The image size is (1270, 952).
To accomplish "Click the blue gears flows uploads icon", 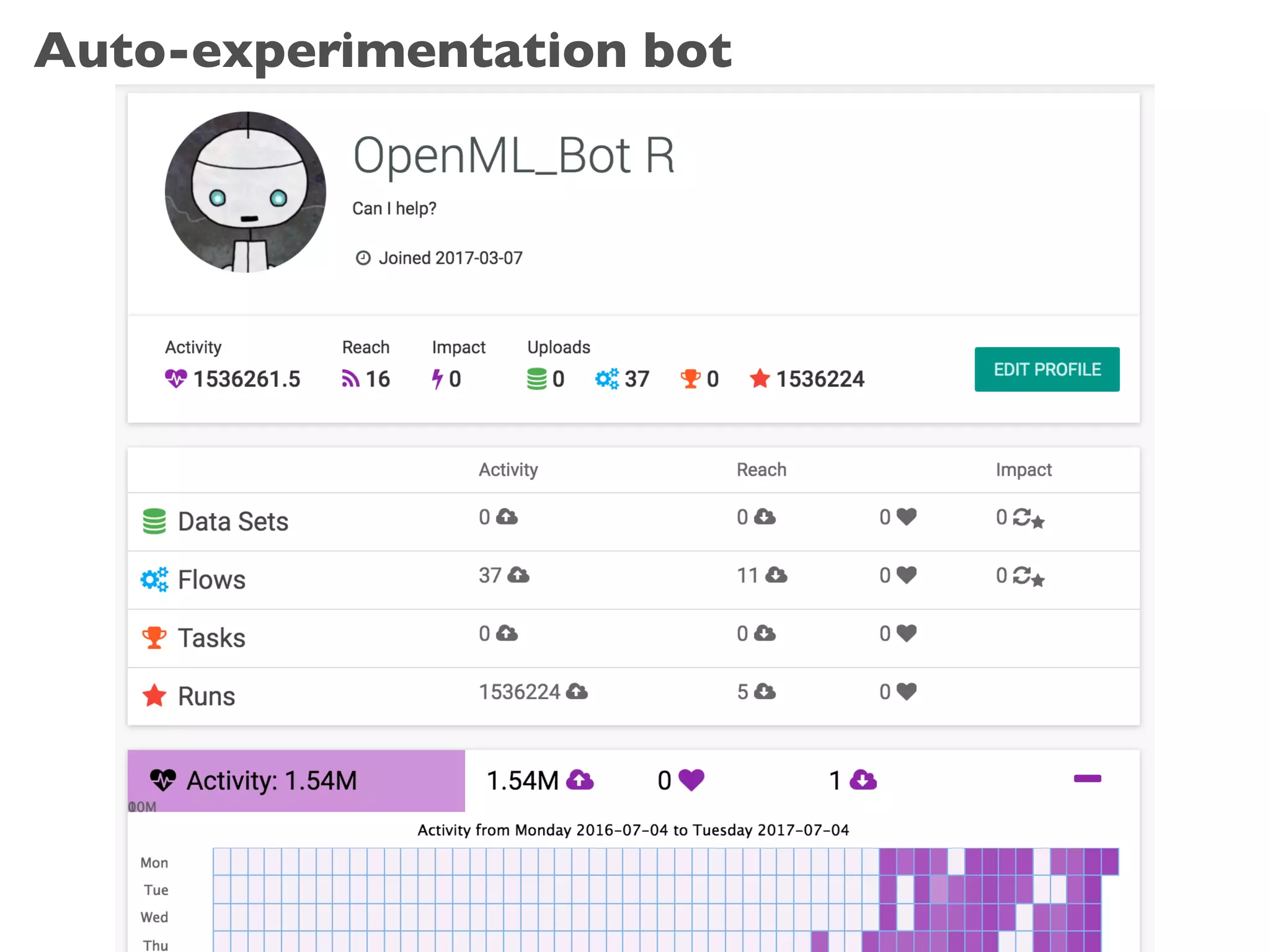I will [606, 379].
